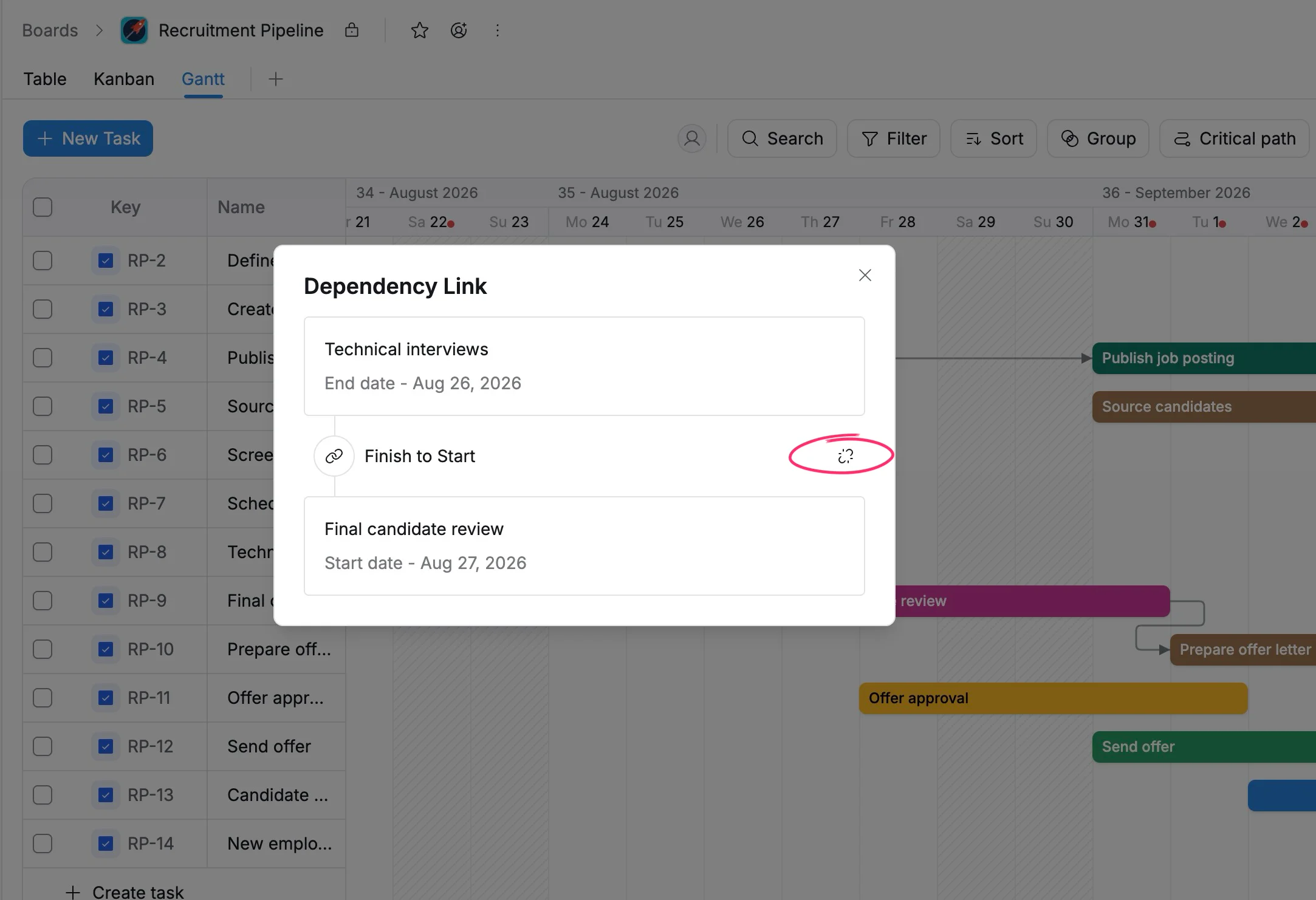Click the RP-12 task type icon
Screen dimensions: 1316x900
point(106,746)
